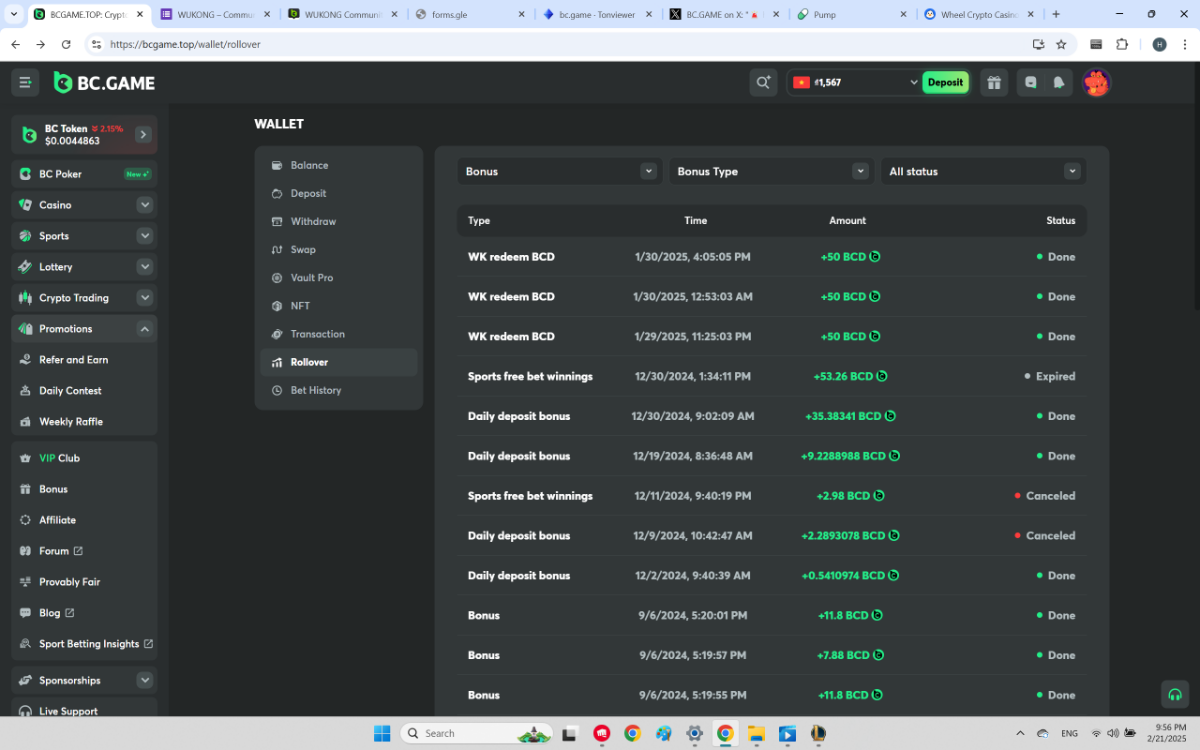Viewport: 1200px width, 750px height.
Task: Click the search magnifier icon in header
Action: pyautogui.click(x=763, y=83)
